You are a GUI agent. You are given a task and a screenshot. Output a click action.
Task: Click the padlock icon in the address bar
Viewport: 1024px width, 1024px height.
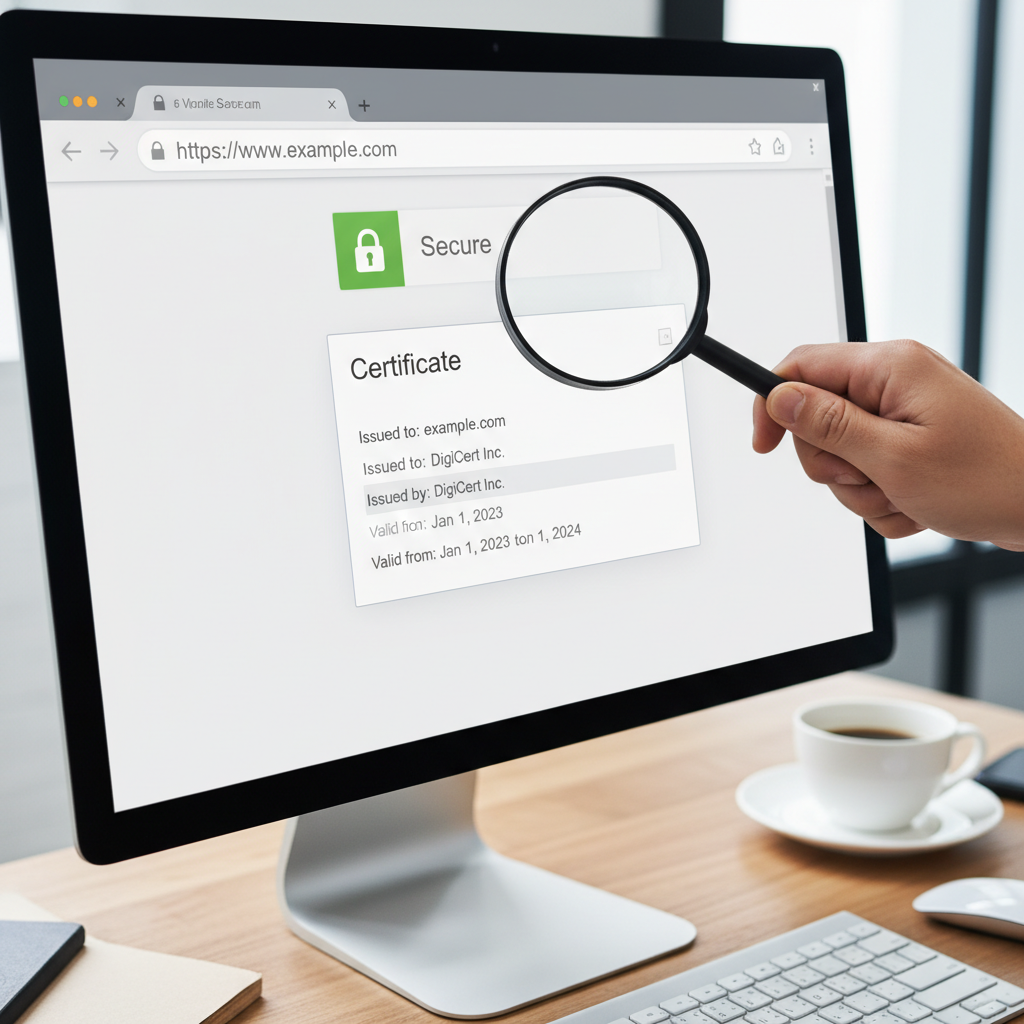[156, 149]
